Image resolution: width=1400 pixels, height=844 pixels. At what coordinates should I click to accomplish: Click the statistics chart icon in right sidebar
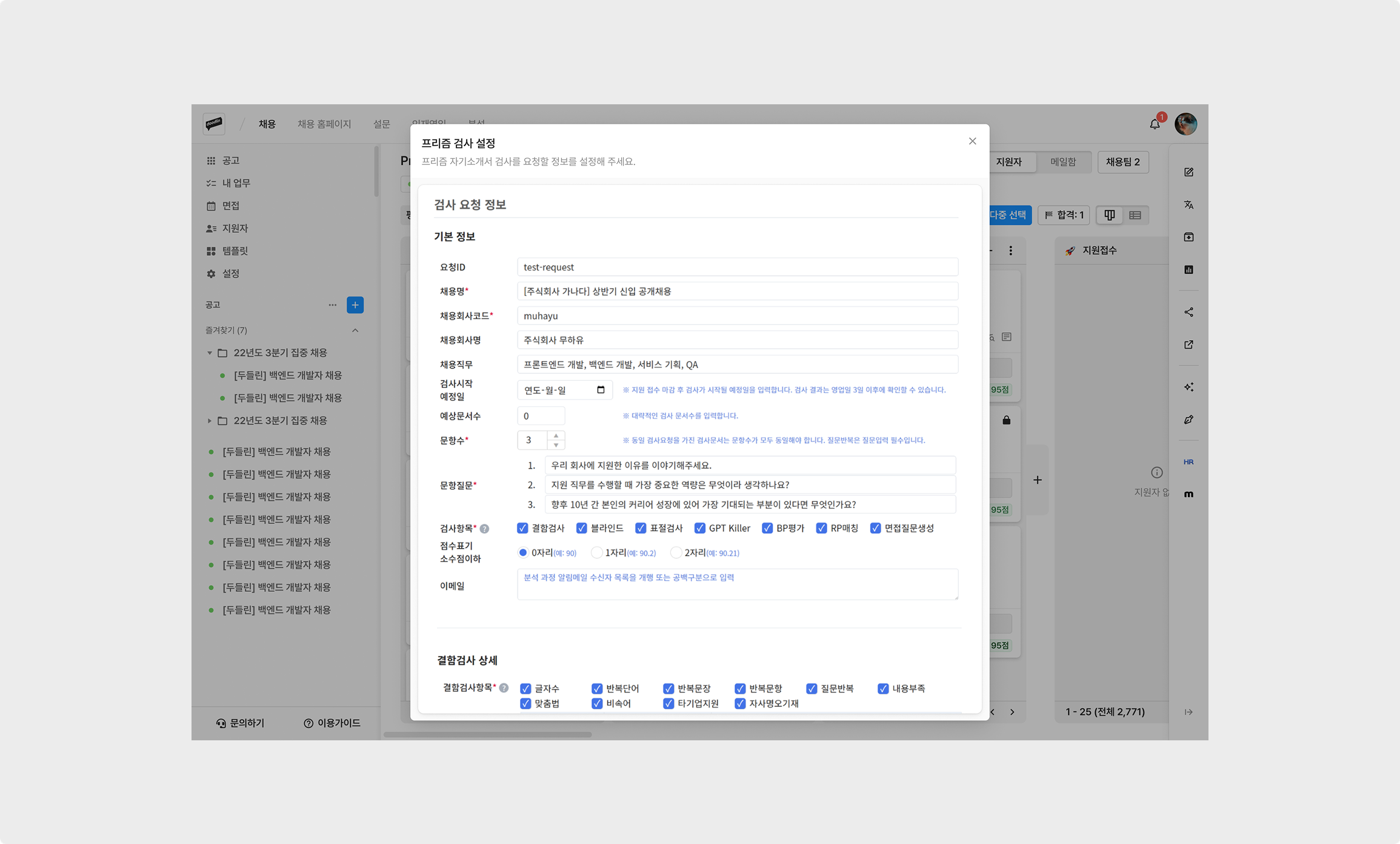click(1188, 270)
